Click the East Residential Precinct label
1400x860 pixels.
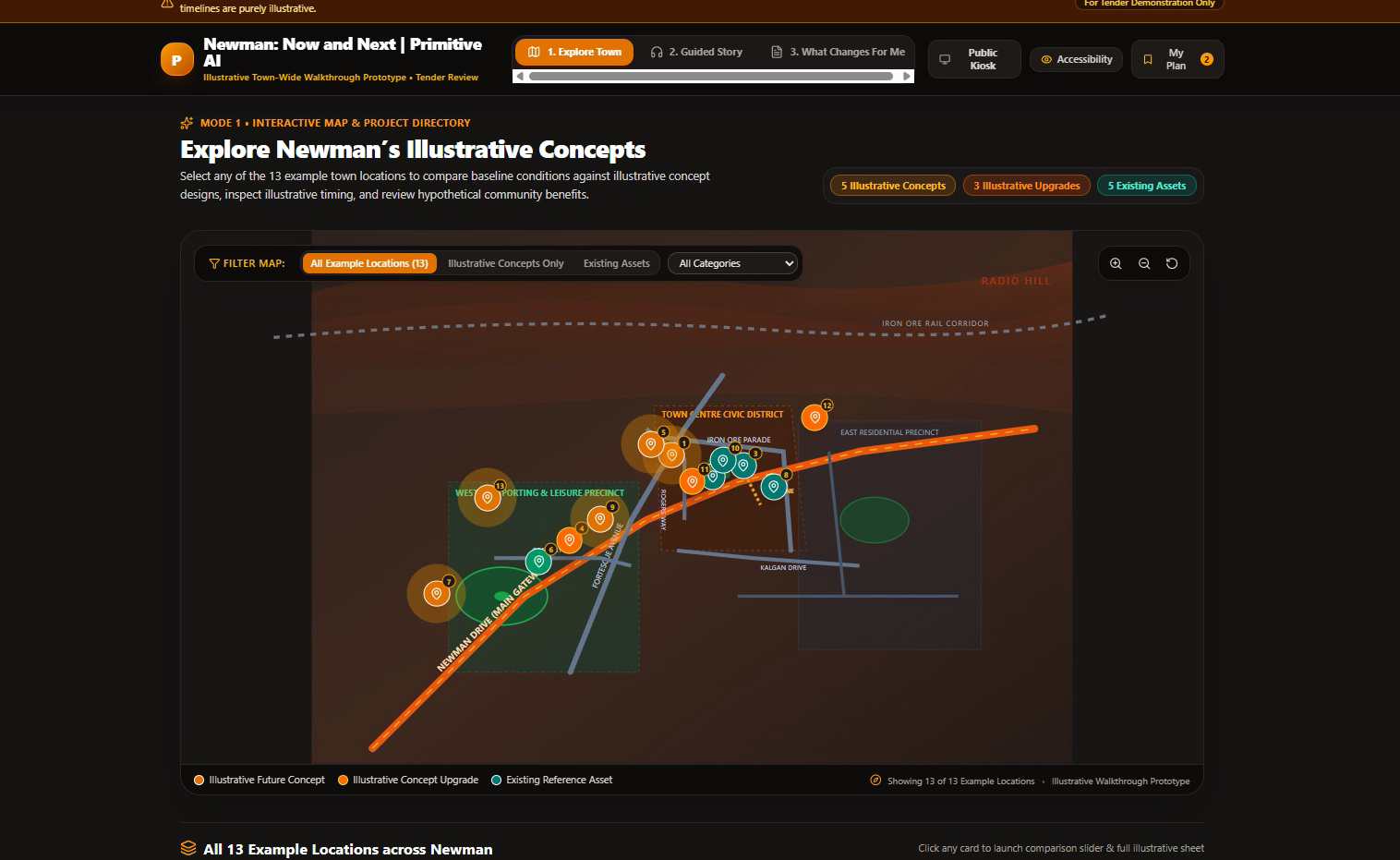[x=889, y=432]
